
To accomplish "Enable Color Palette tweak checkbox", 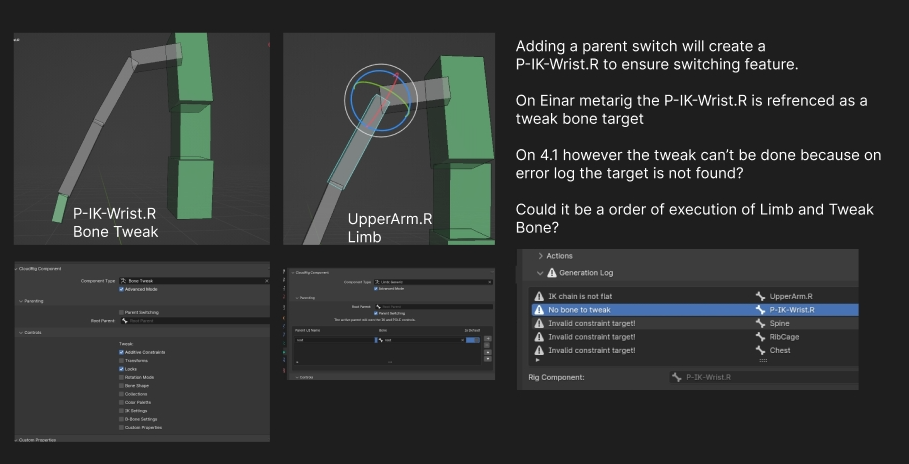I will [121, 402].
